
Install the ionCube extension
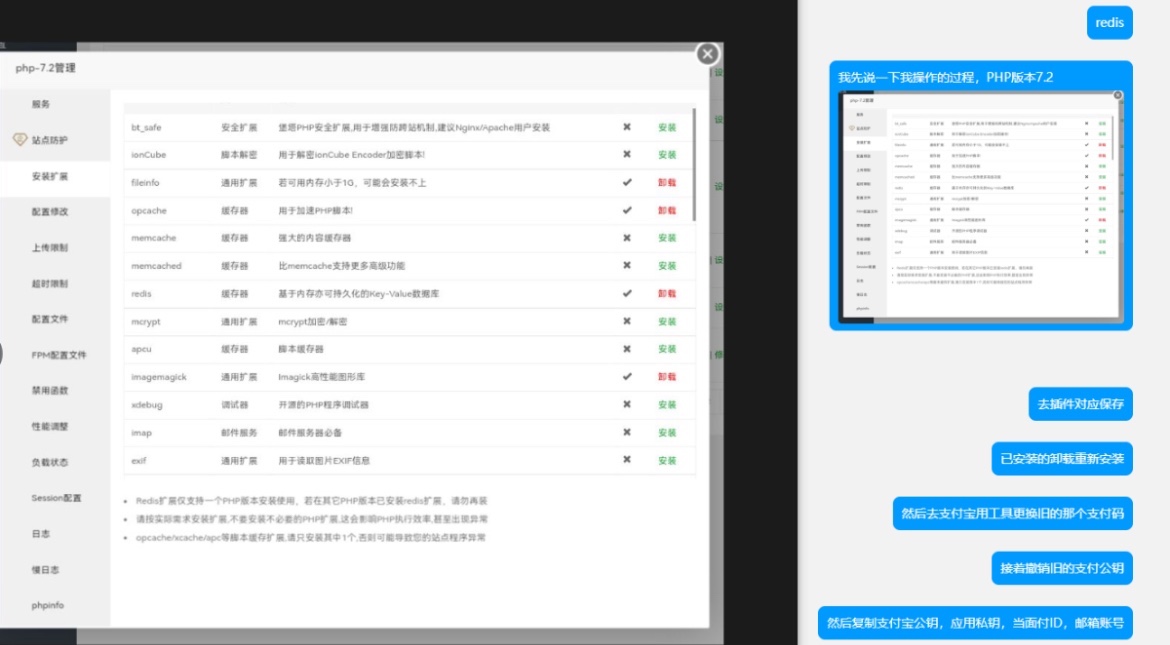click(667, 155)
